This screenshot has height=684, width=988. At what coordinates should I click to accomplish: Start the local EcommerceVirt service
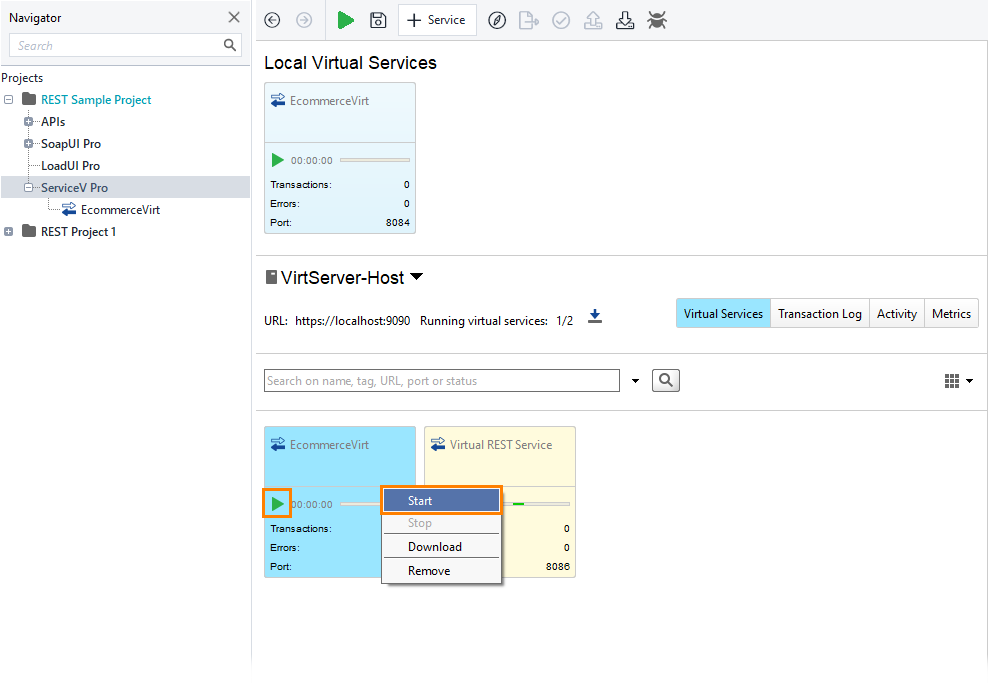(x=277, y=160)
